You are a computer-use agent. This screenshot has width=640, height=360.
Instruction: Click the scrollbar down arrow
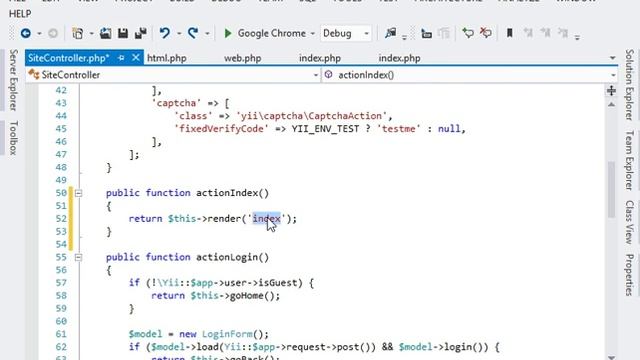click(x=611, y=357)
